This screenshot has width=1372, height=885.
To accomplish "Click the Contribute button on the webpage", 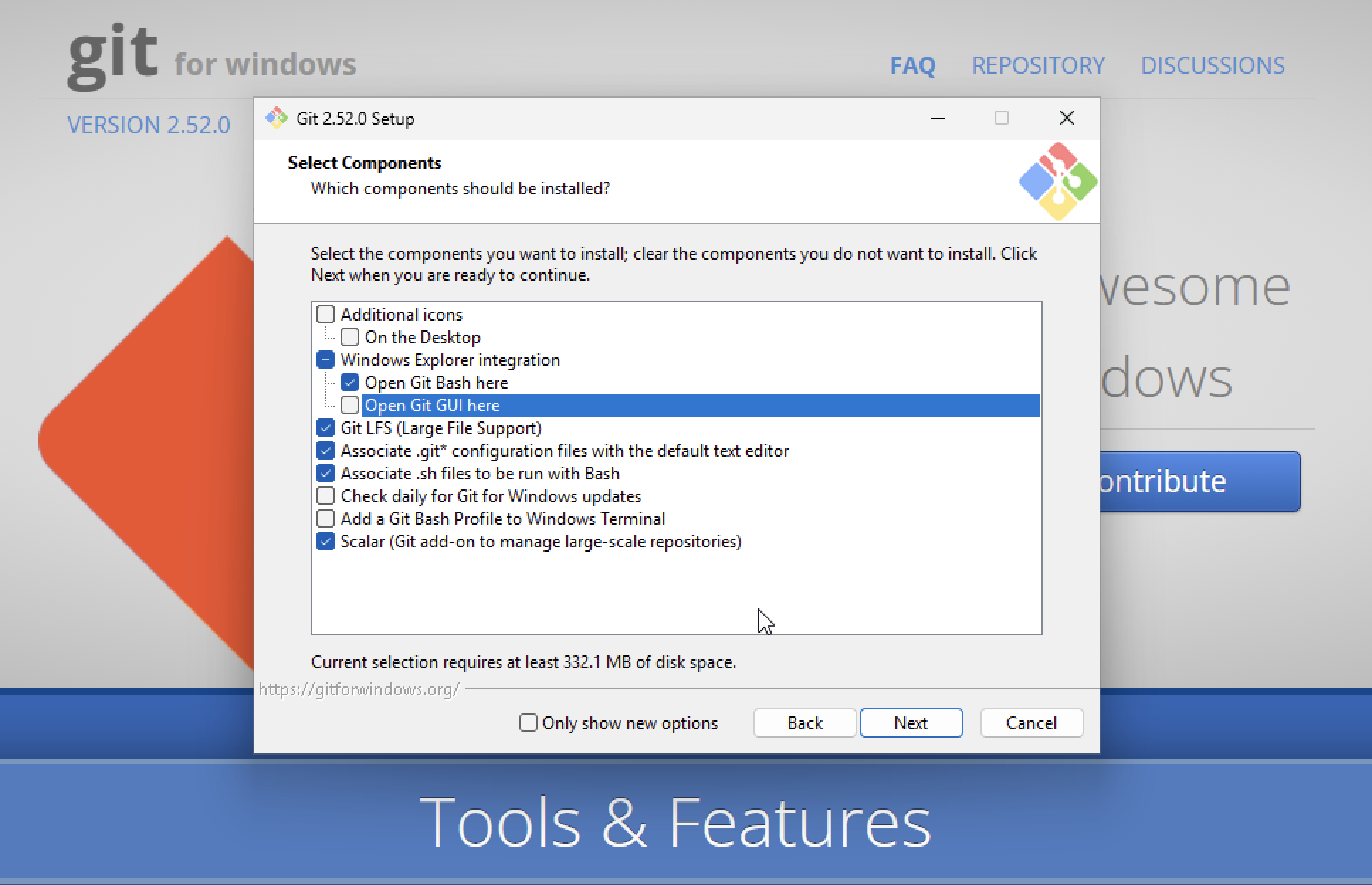I will [1200, 482].
